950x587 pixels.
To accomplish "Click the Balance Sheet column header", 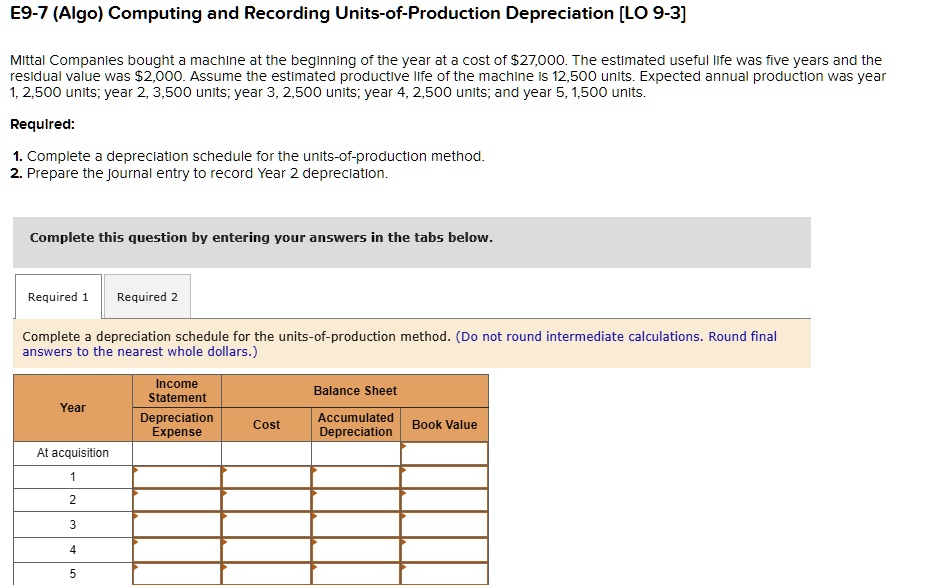I will click(353, 390).
